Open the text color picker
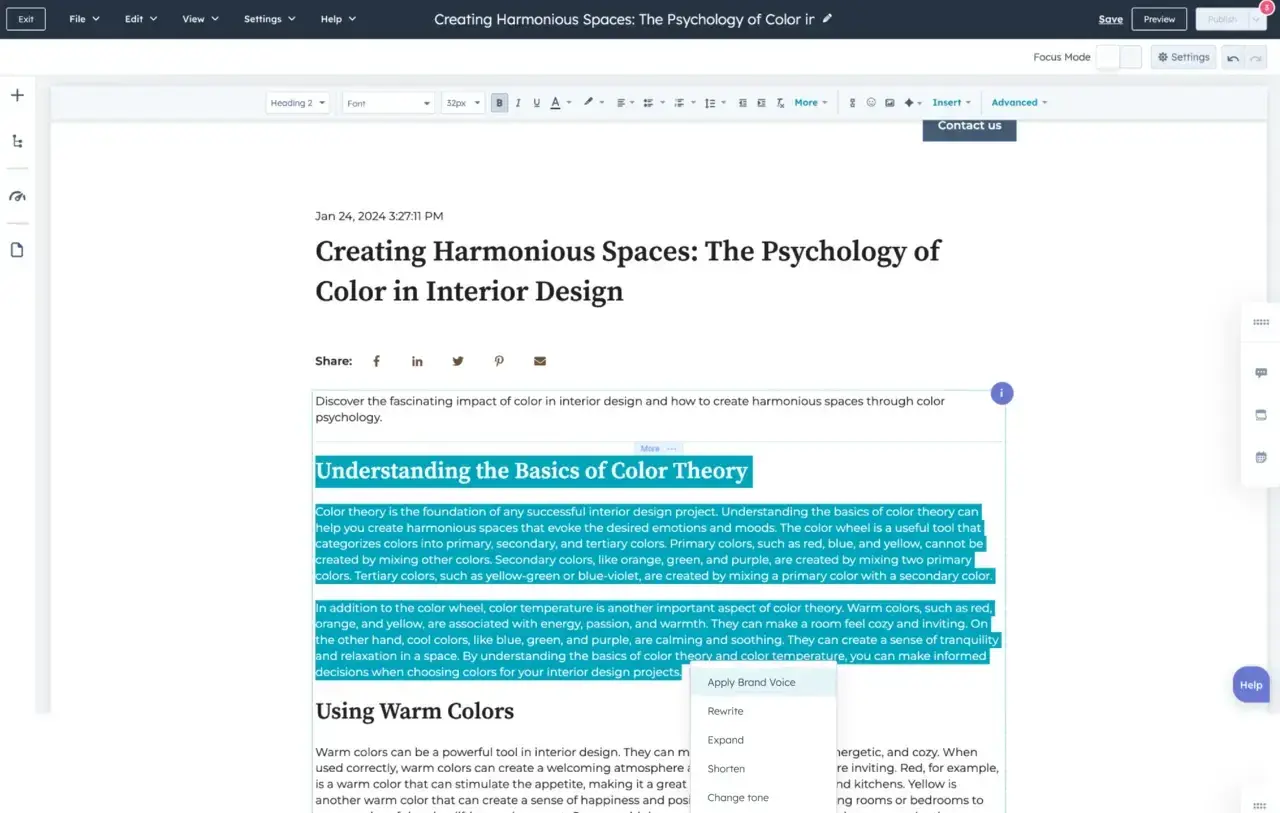Viewport: 1280px width, 813px height. [560, 103]
